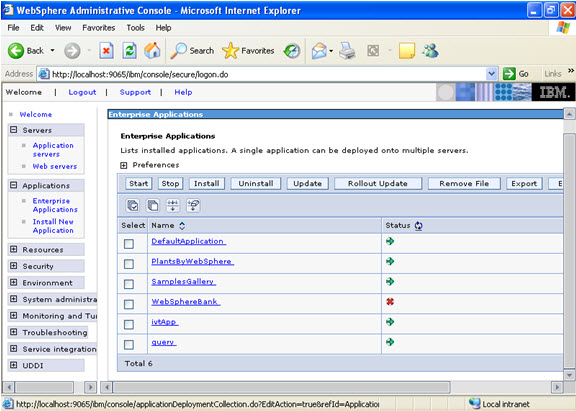Click the IE Back arrow icon
The height and width of the screenshot is (411, 576).
16,51
